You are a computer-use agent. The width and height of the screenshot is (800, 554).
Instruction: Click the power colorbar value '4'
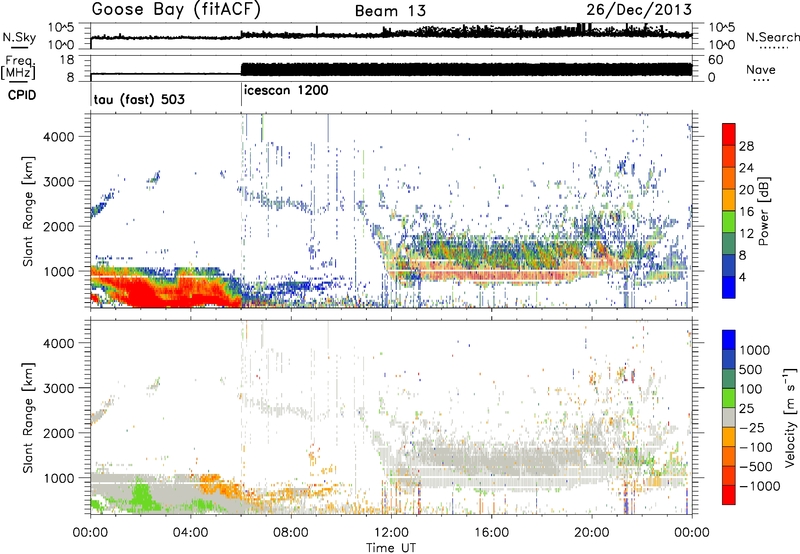click(x=742, y=278)
